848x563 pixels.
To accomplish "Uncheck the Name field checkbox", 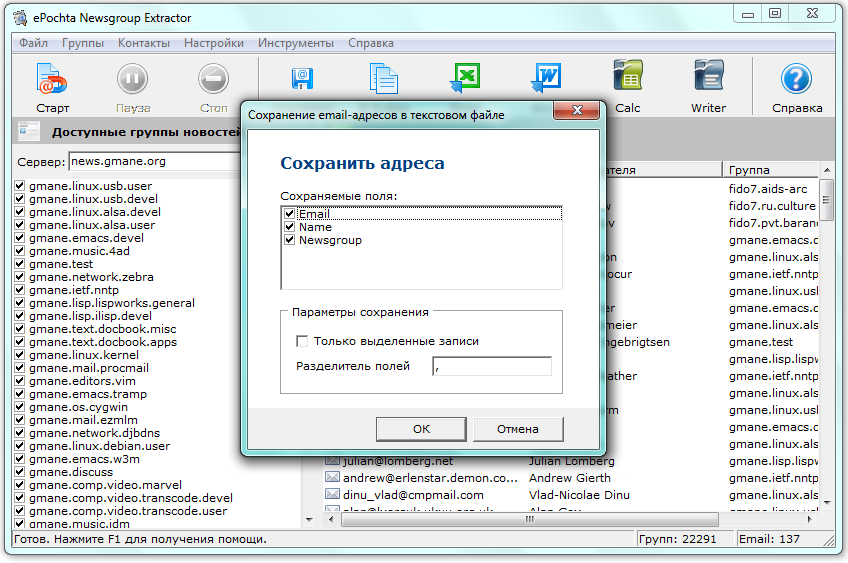I will (289, 227).
